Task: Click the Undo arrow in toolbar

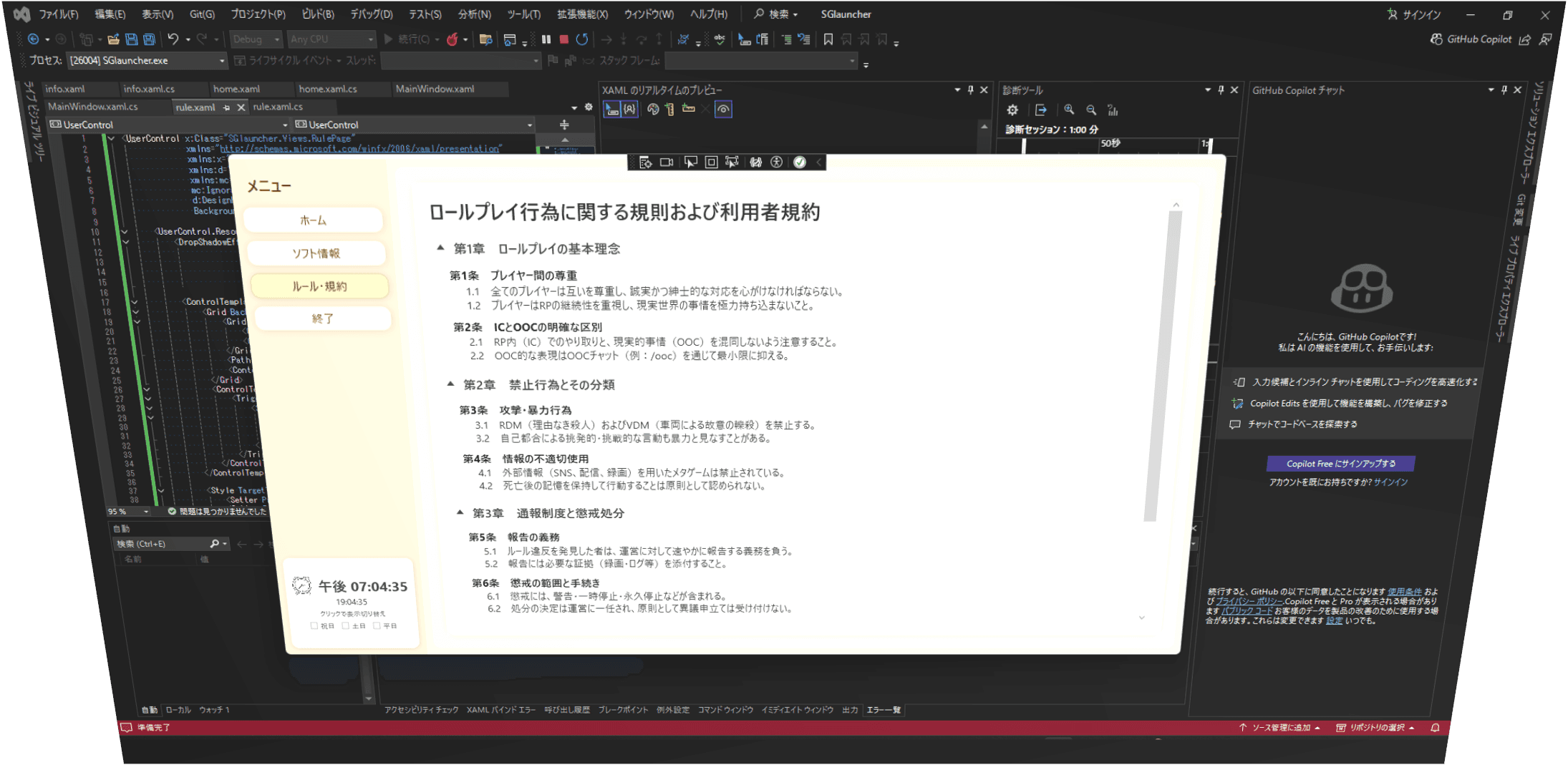Action: pyautogui.click(x=173, y=39)
